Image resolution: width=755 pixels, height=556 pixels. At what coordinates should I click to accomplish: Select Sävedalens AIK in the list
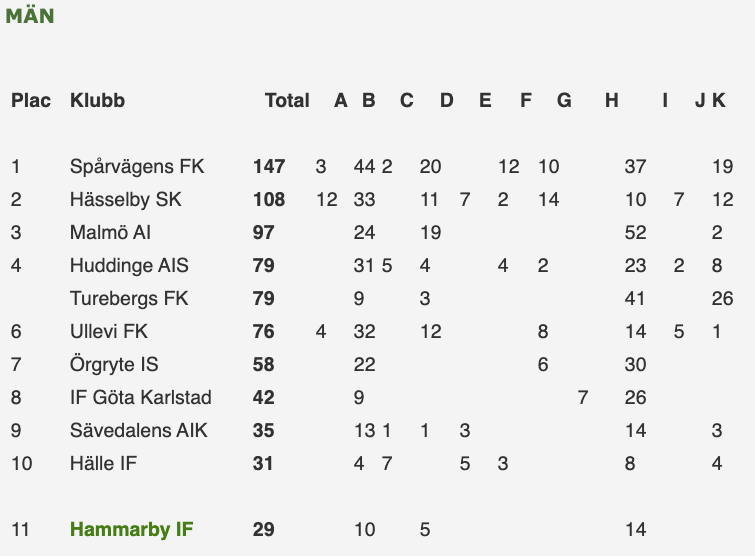[137, 431]
